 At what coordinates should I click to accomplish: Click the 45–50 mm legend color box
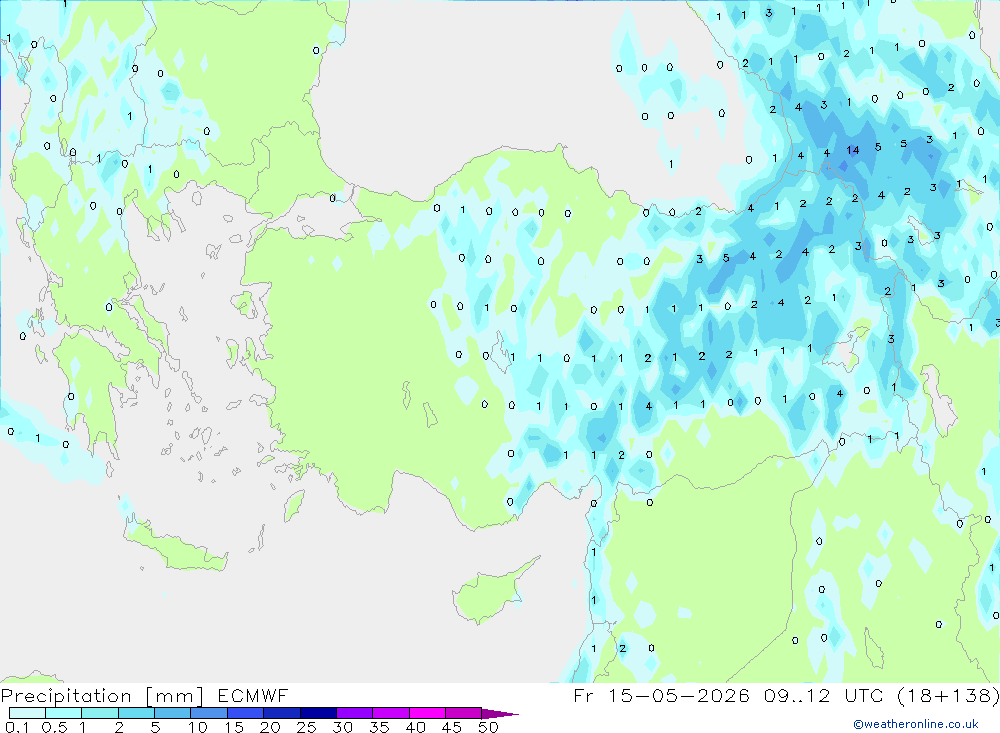click(464, 713)
